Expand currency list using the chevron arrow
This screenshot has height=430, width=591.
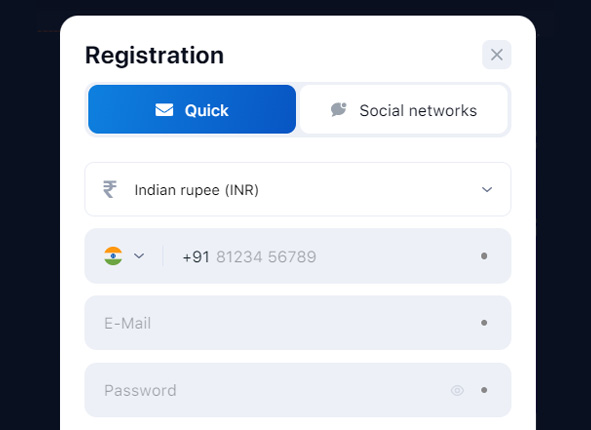click(487, 189)
